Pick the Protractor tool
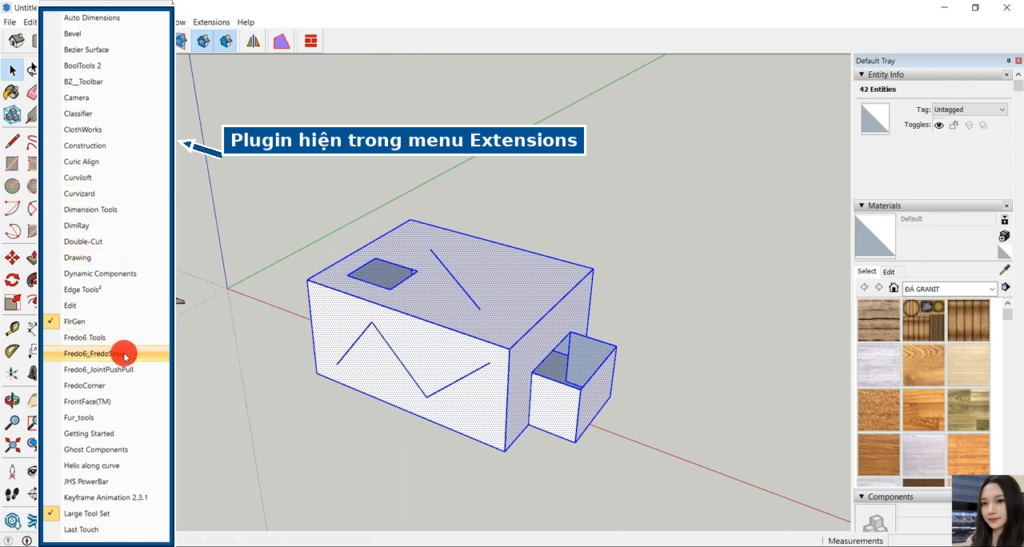Viewport: 1024px width, 547px height. click(x=12, y=351)
